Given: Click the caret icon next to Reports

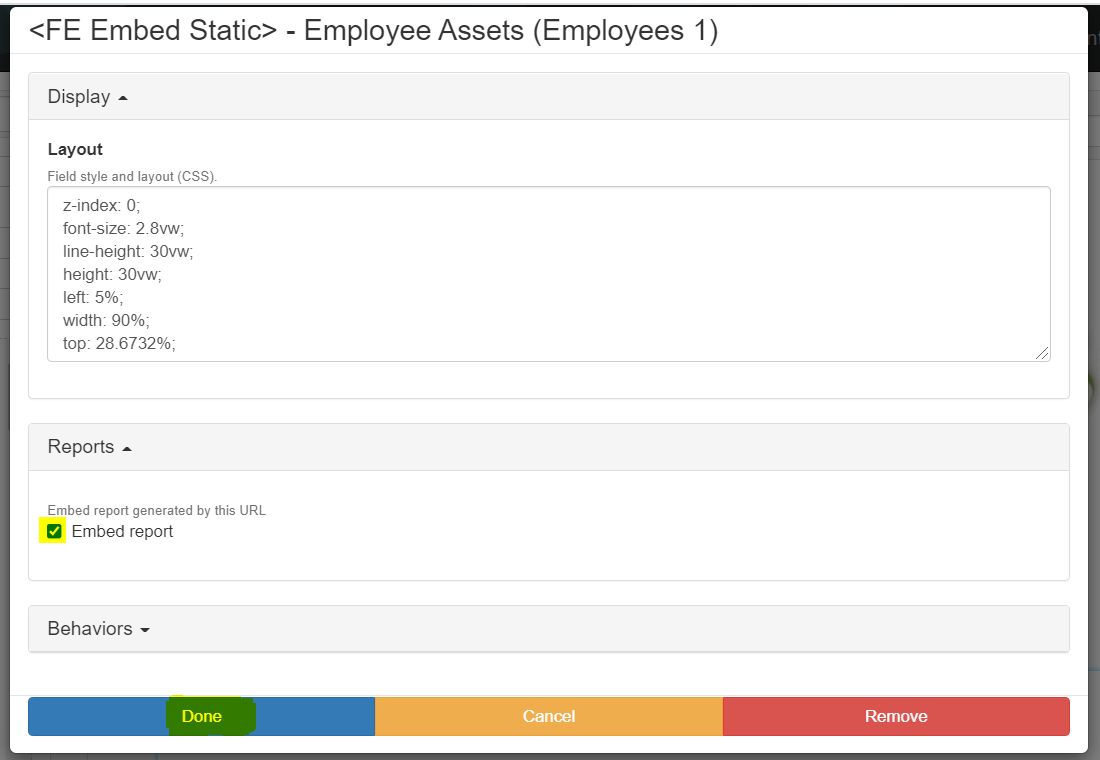Looking at the screenshot, I should [127, 449].
